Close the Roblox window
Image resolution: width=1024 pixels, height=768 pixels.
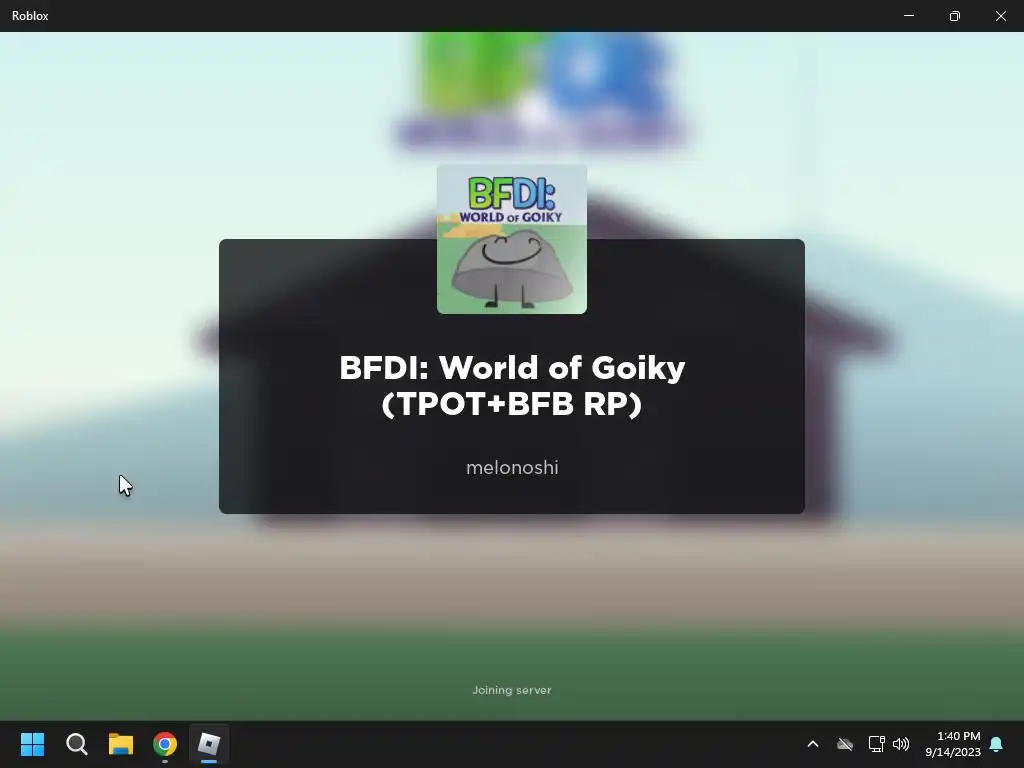click(x=1000, y=16)
